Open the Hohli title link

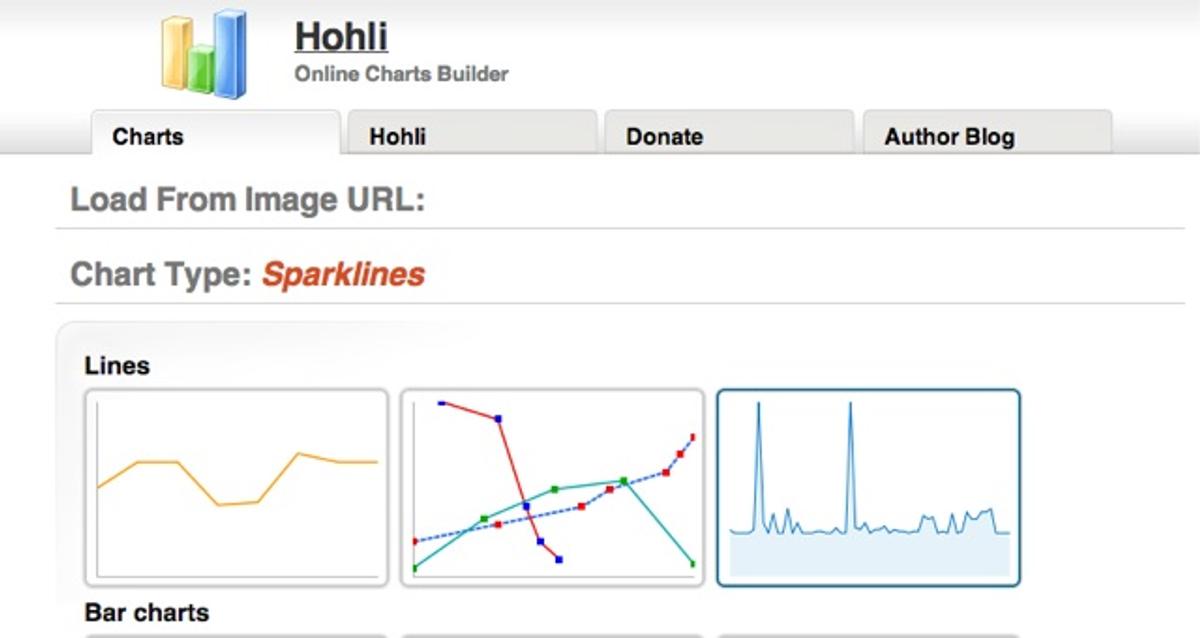click(x=341, y=37)
